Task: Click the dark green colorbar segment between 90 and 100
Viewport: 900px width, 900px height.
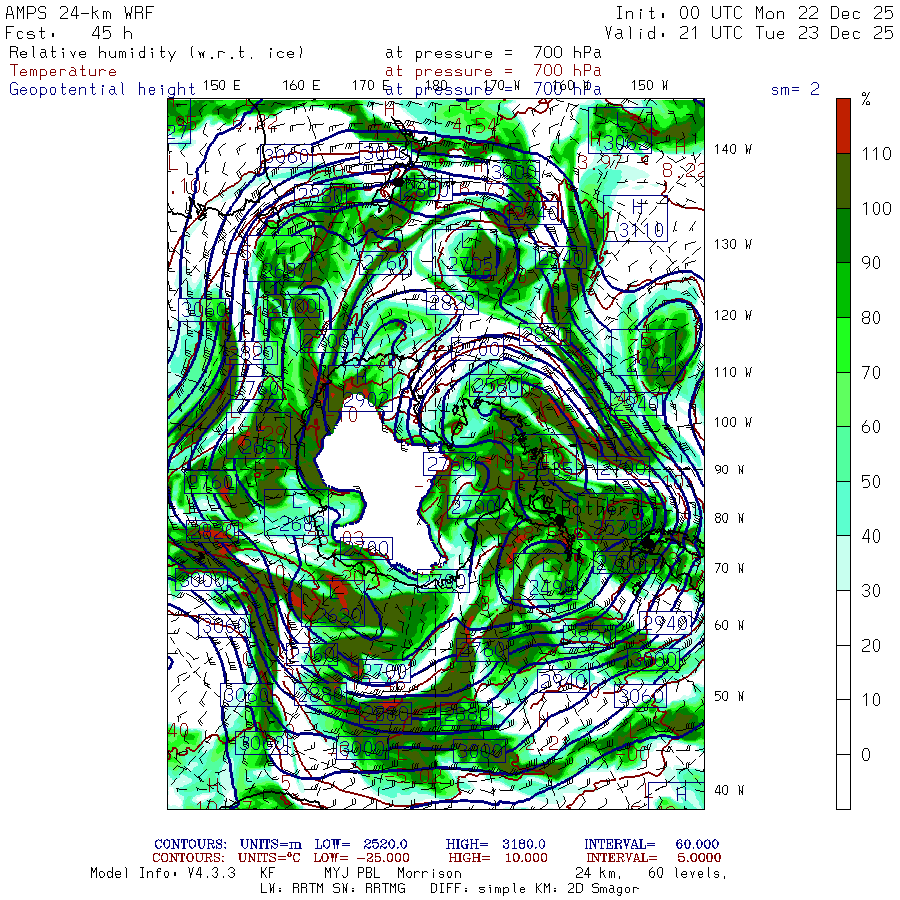Action: (843, 235)
